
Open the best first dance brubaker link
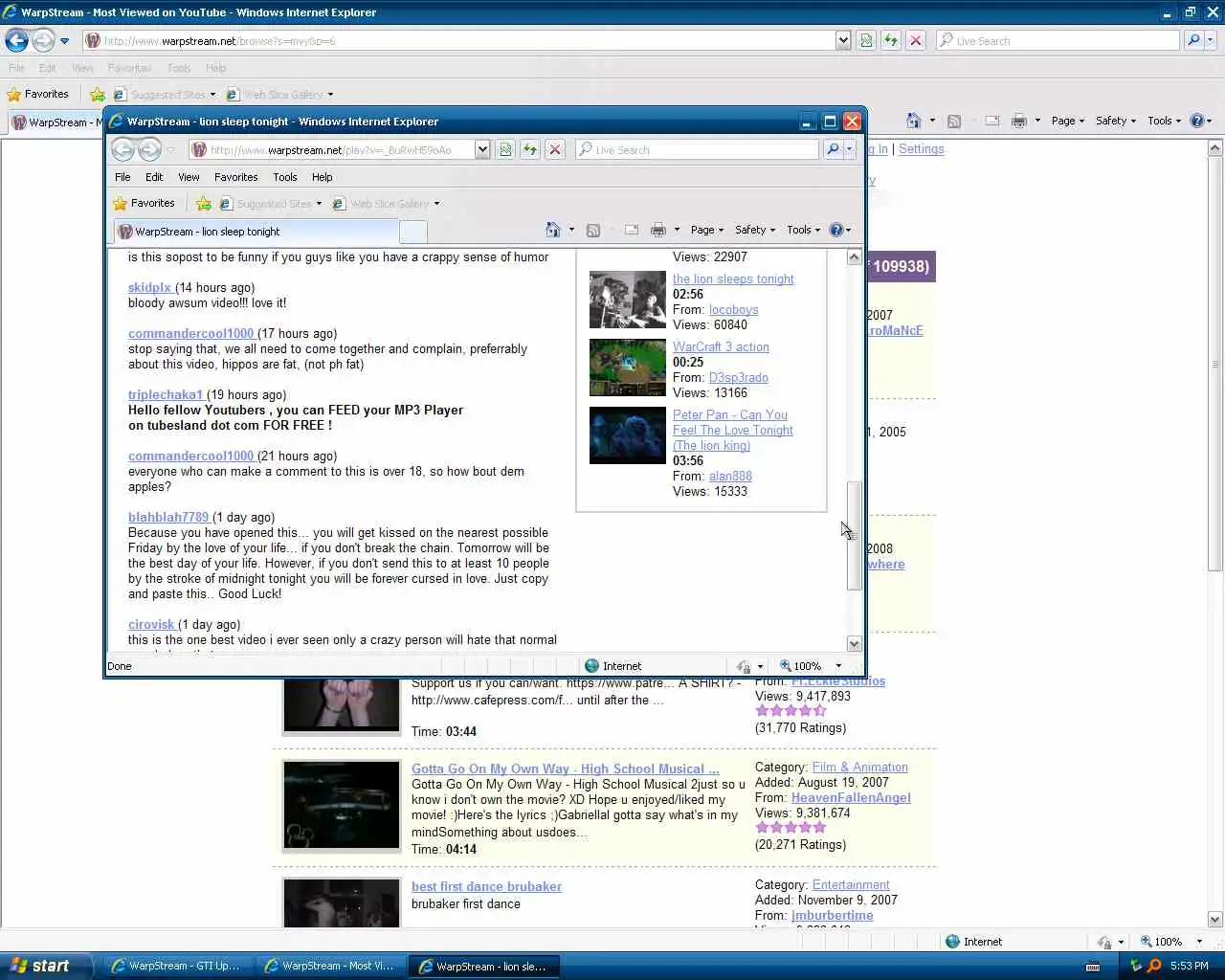coord(486,886)
